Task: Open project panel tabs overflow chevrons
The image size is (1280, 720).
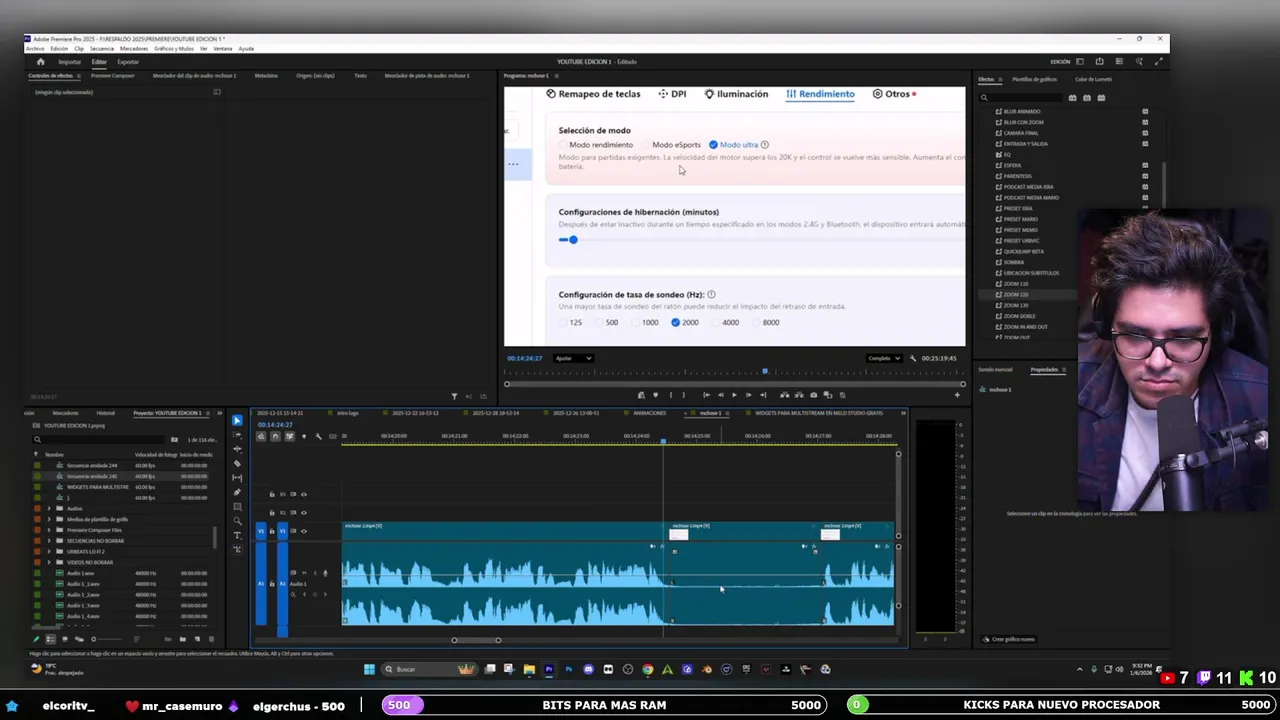Action: pos(219,413)
